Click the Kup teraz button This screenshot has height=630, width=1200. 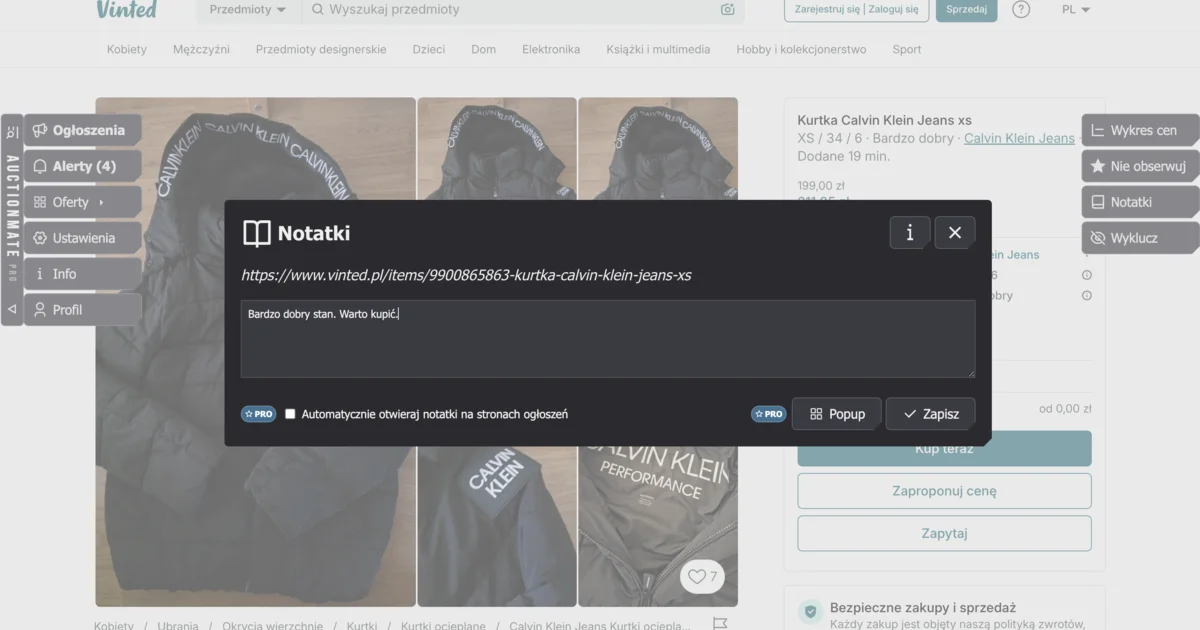point(944,449)
